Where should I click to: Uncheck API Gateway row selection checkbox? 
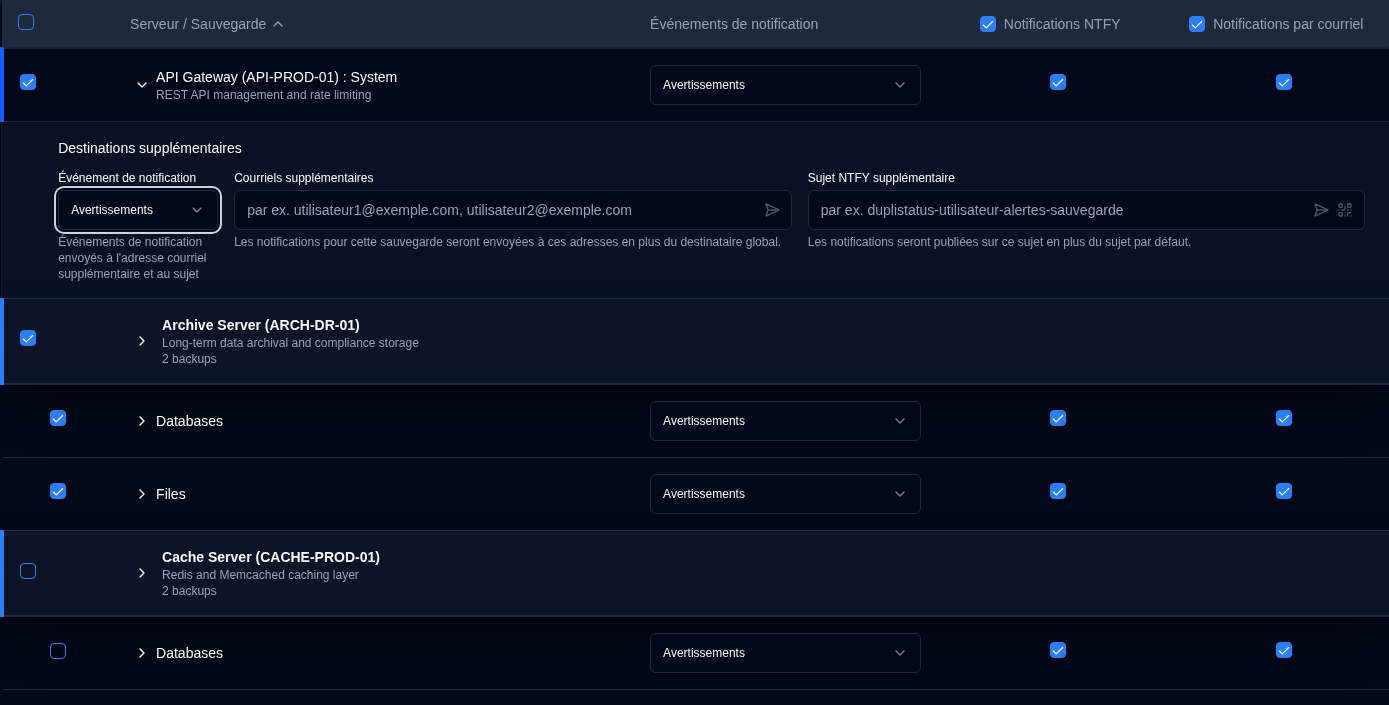click(28, 82)
